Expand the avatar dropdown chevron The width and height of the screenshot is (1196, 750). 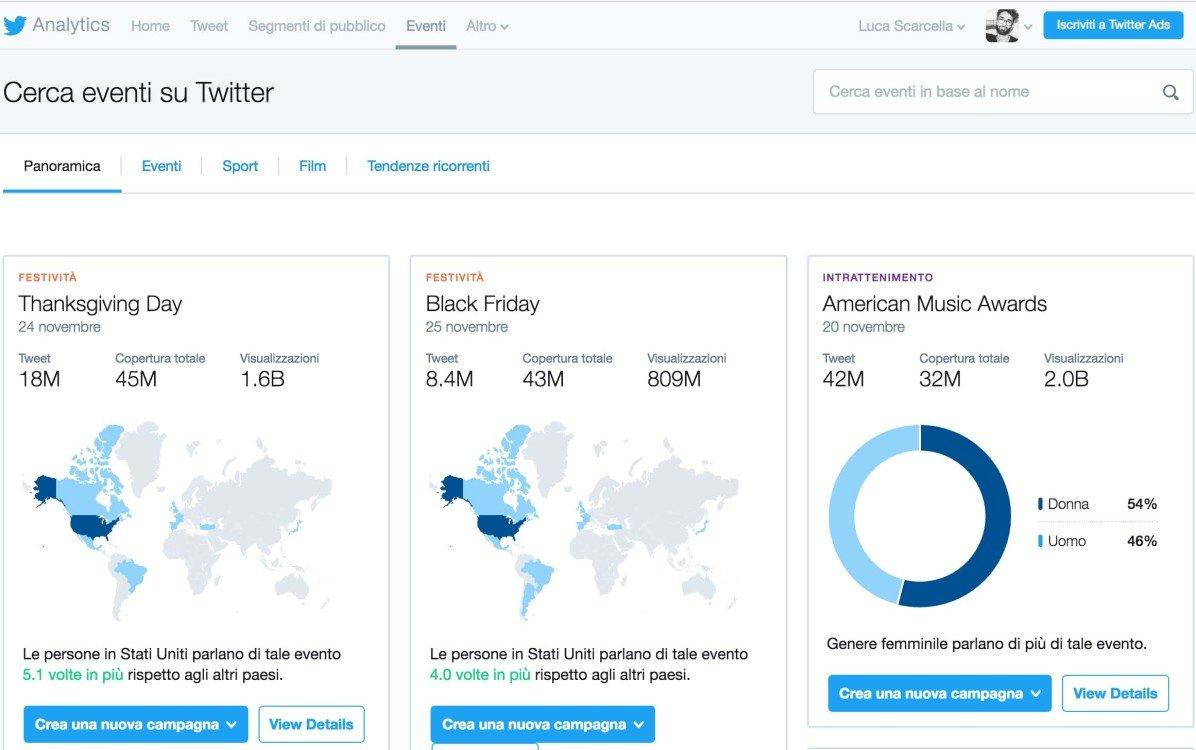1028,27
